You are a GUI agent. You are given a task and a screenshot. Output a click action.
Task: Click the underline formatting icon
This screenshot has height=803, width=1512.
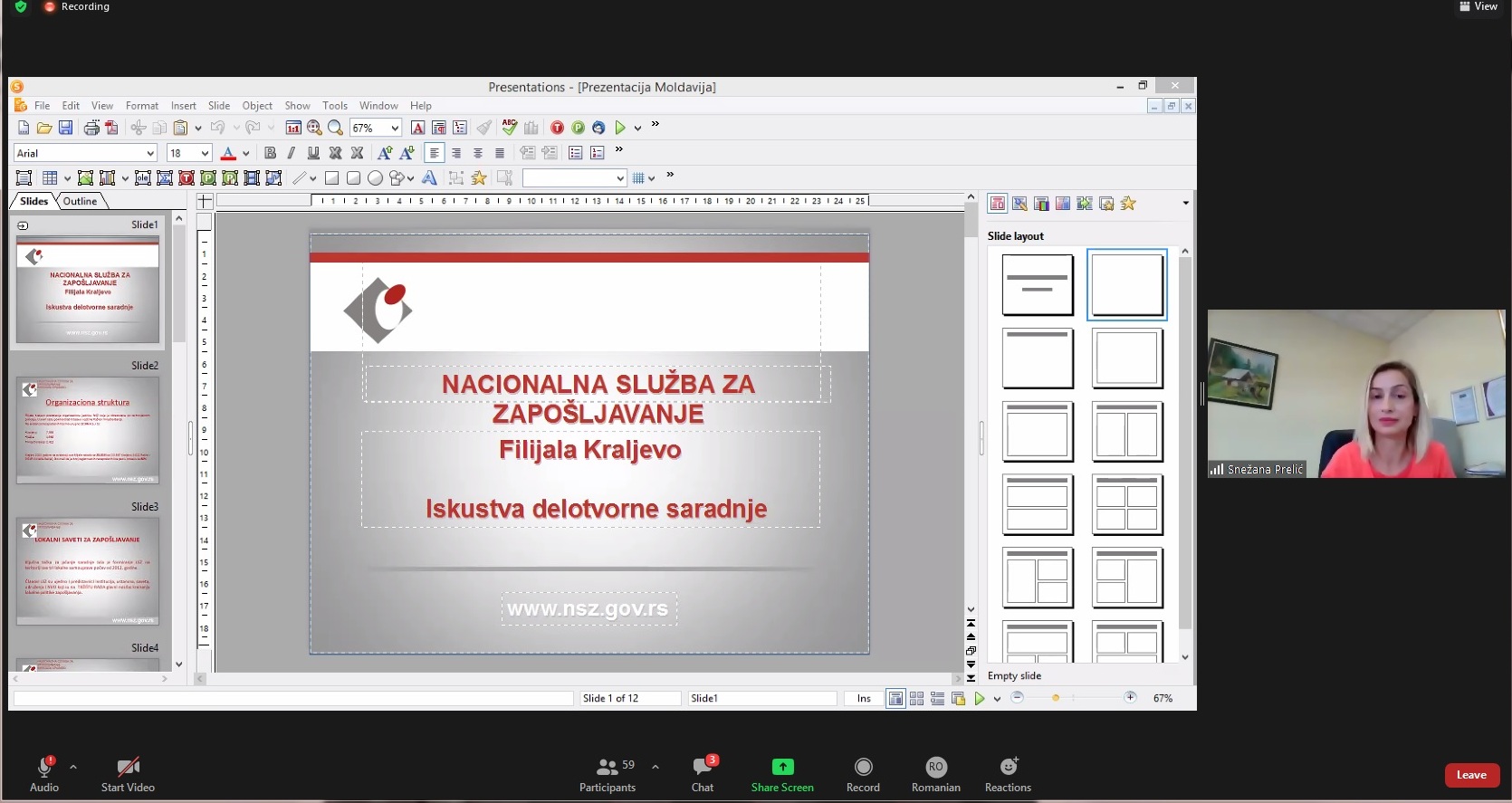pos(313,153)
